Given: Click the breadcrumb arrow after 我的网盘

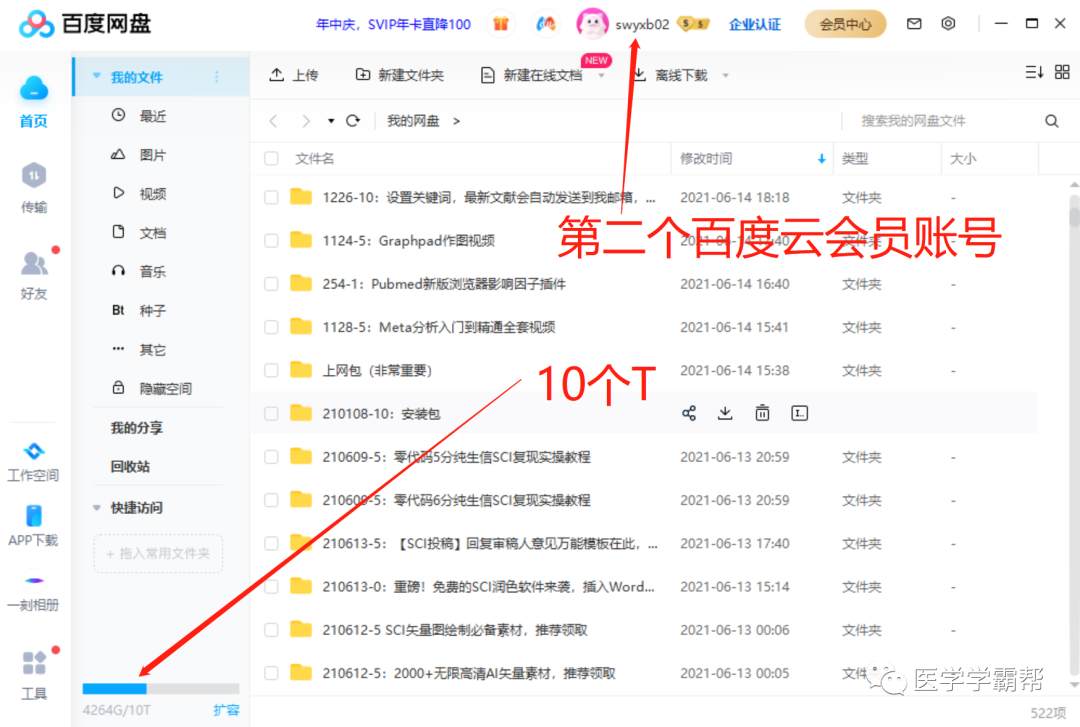Looking at the screenshot, I should tap(456, 121).
